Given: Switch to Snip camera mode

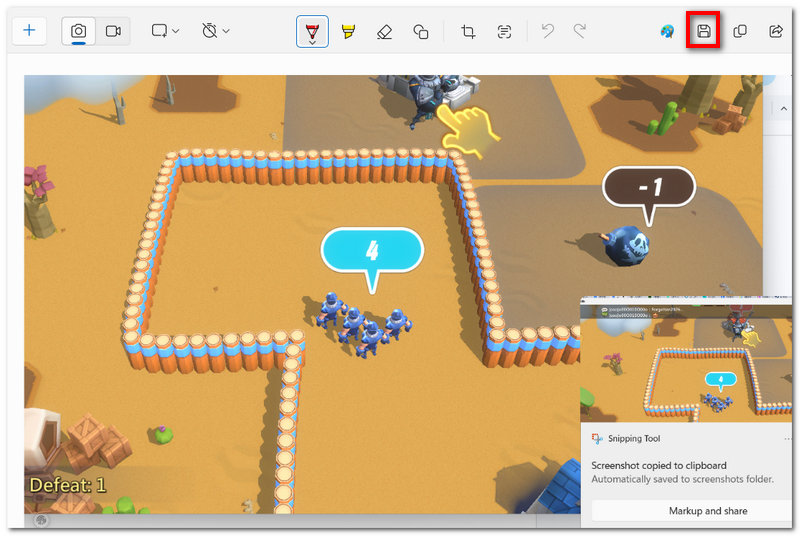Looking at the screenshot, I should coord(79,31).
